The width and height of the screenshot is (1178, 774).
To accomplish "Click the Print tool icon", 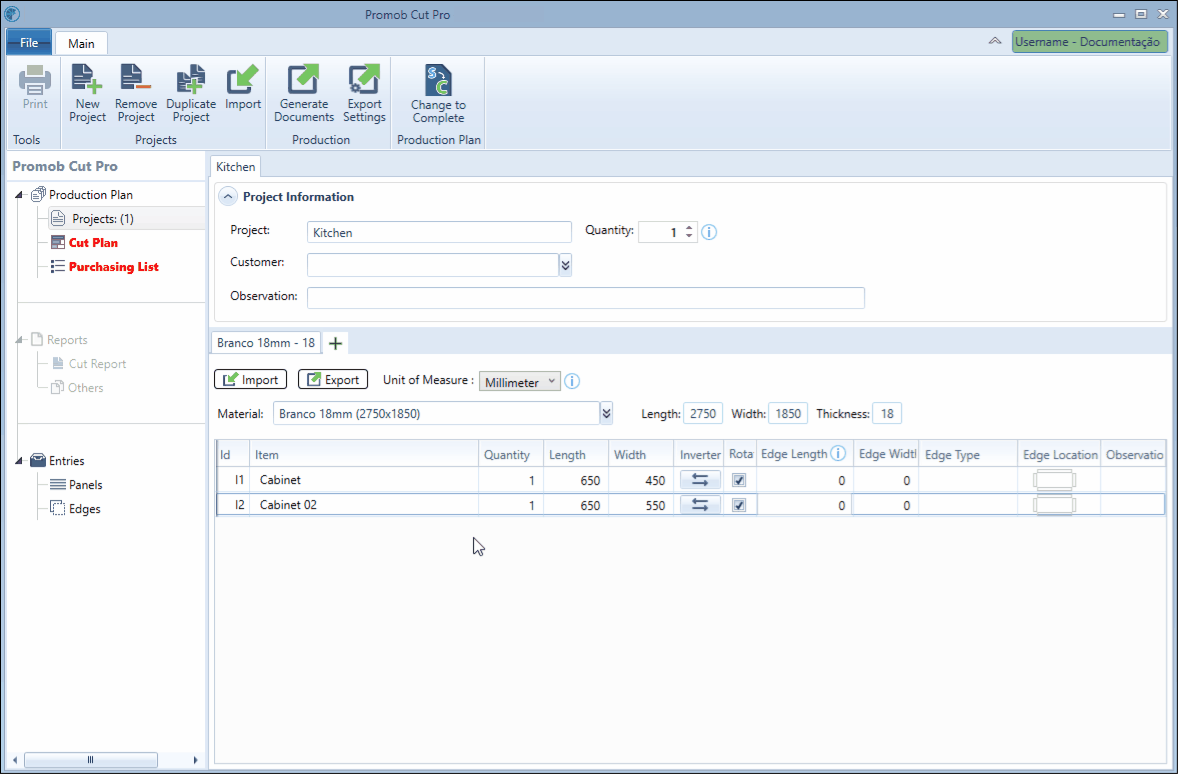I will pos(35,80).
